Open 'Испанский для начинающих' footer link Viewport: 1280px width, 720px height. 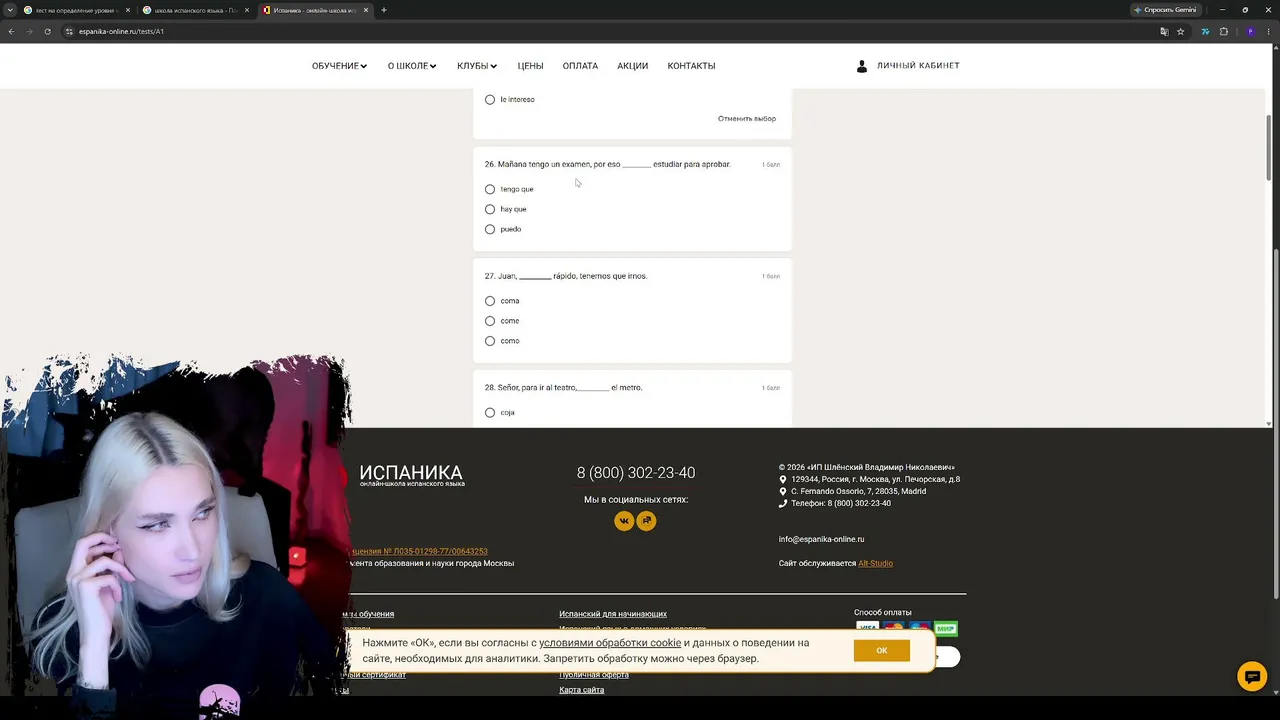613,614
